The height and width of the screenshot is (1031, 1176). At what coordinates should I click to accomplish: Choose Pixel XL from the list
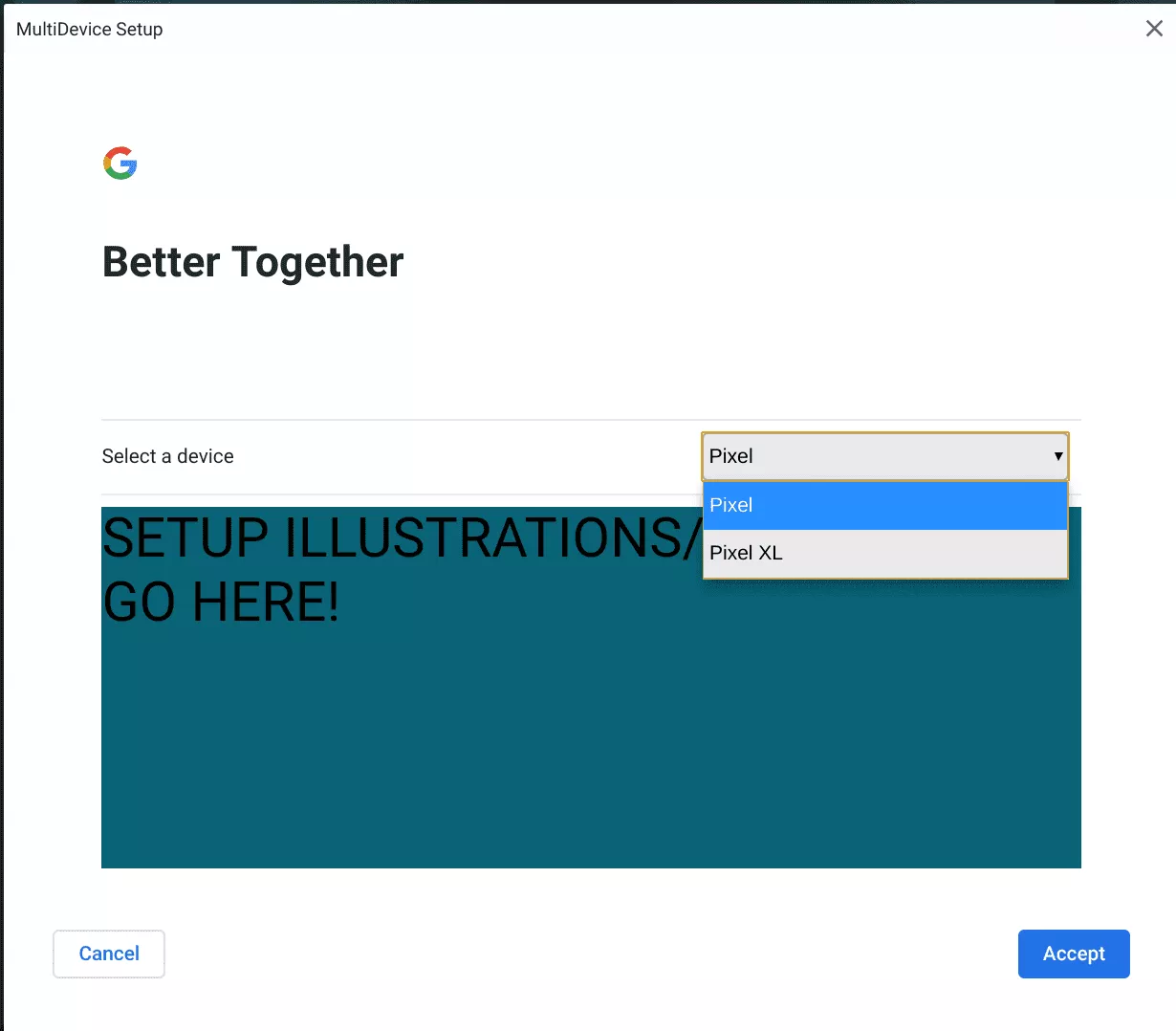pyautogui.click(x=883, y=553)
